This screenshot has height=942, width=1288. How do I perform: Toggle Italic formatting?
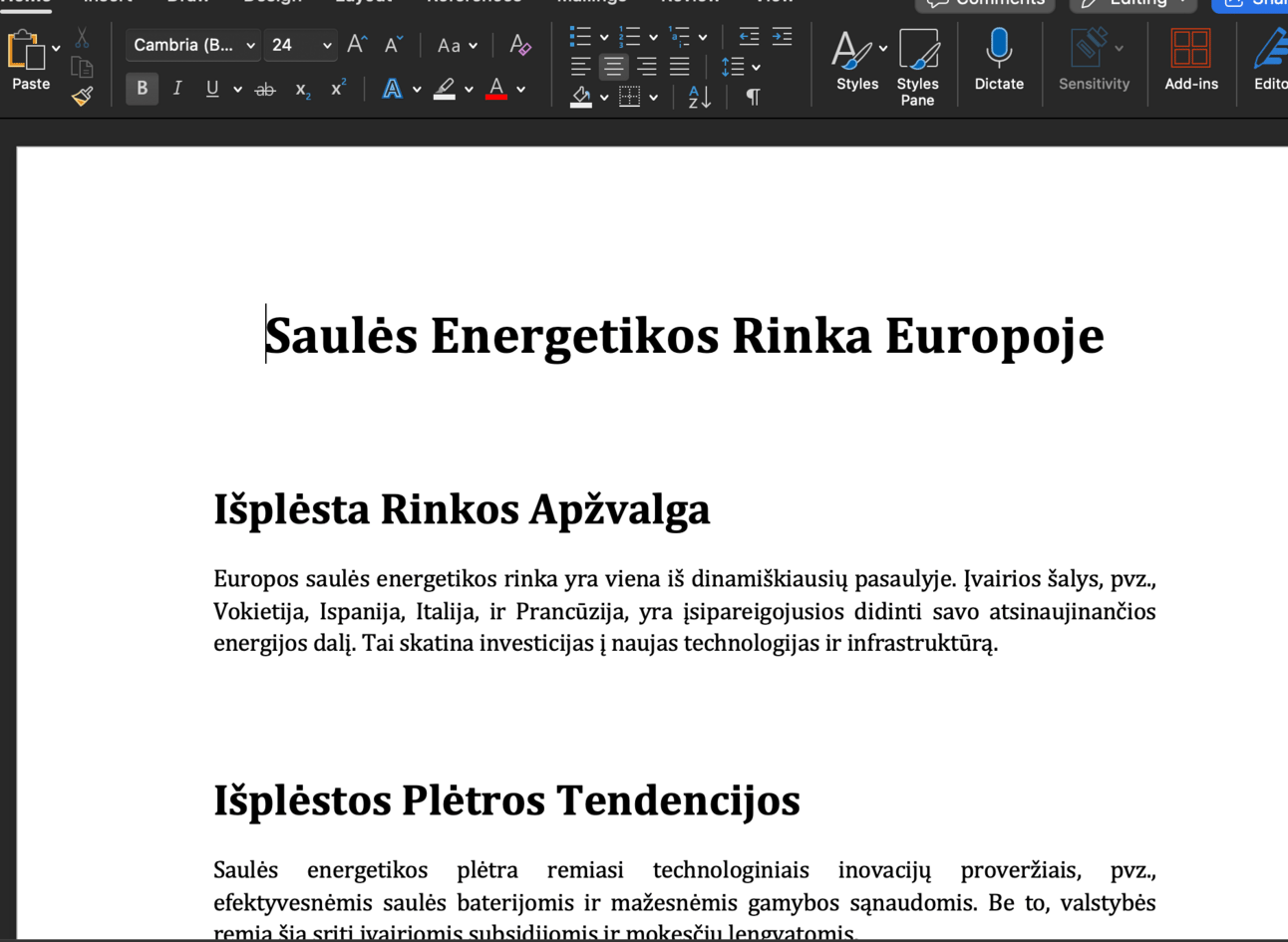(x=177, y=89)
